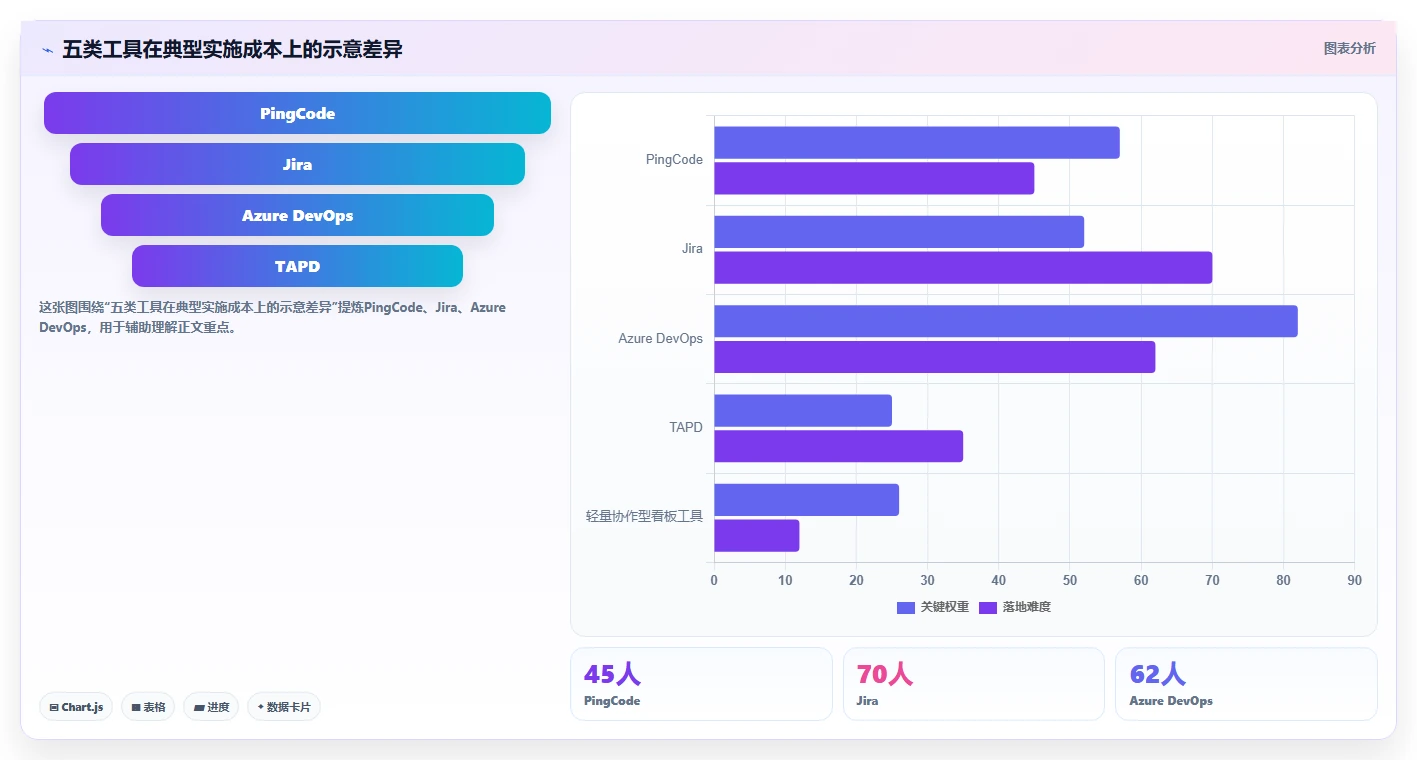The height and width of the screenshot is (760, 1417).
Task: Click the Azure DevOps 落地难度 bar
Action: pyautogui.click(x=934, y=357)
